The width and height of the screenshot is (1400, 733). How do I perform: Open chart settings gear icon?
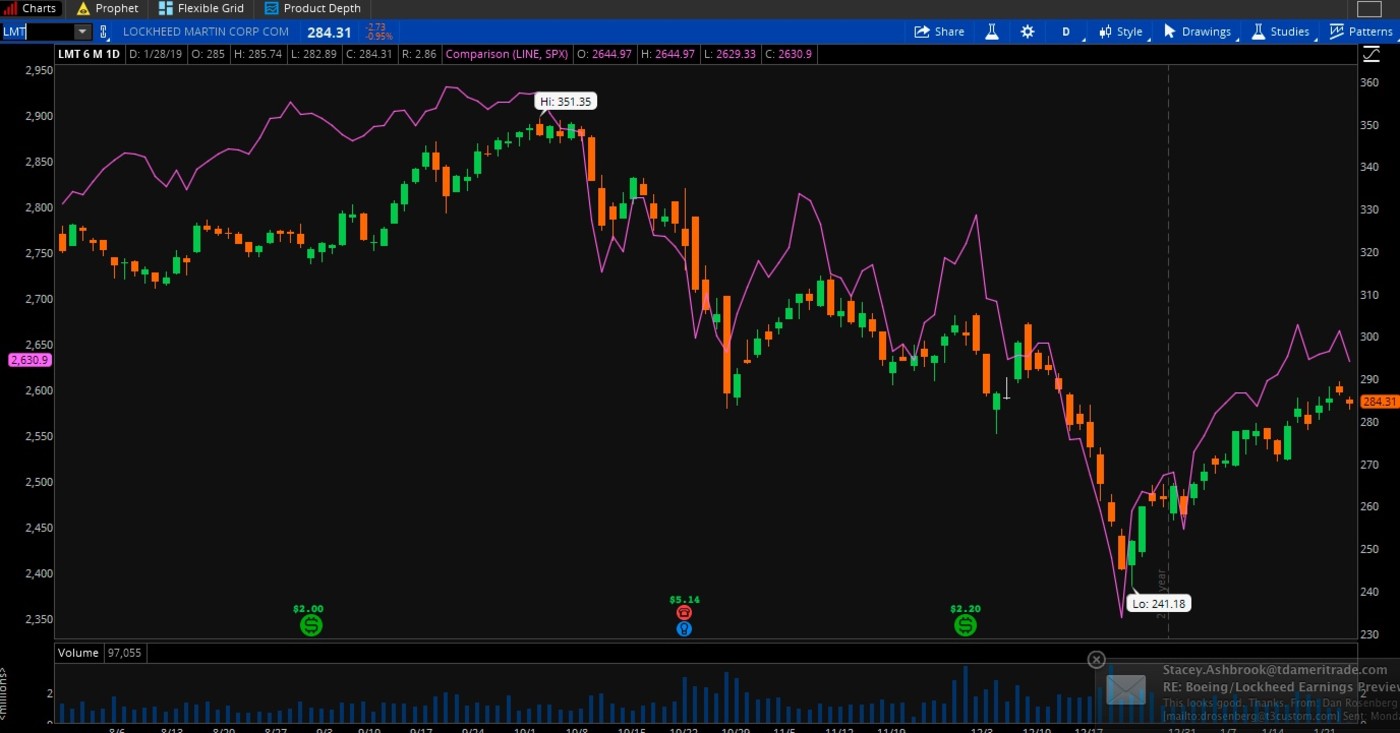click(1028, 32)
